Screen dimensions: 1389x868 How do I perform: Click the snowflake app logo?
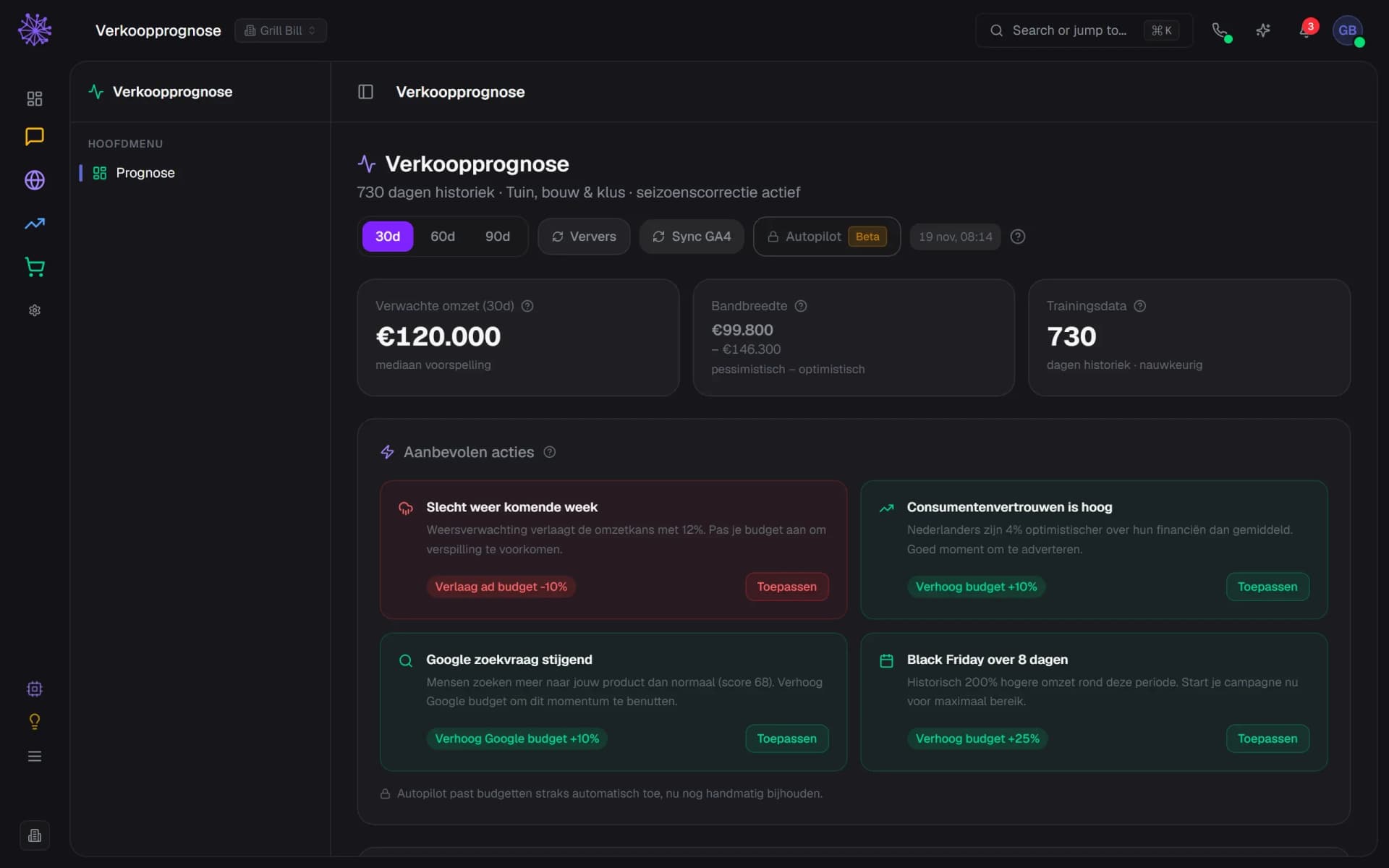(x=35, y=30)
